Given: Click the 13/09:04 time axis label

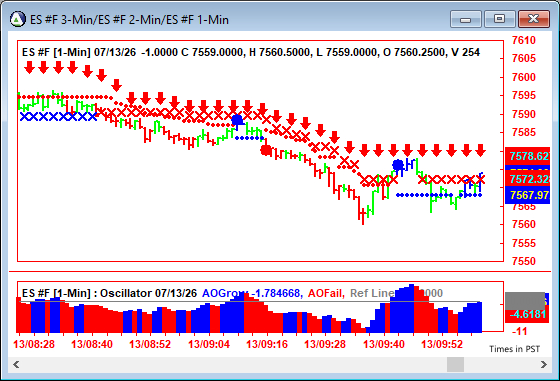Looking at the screenshot, I should click(x=209, y=344).
